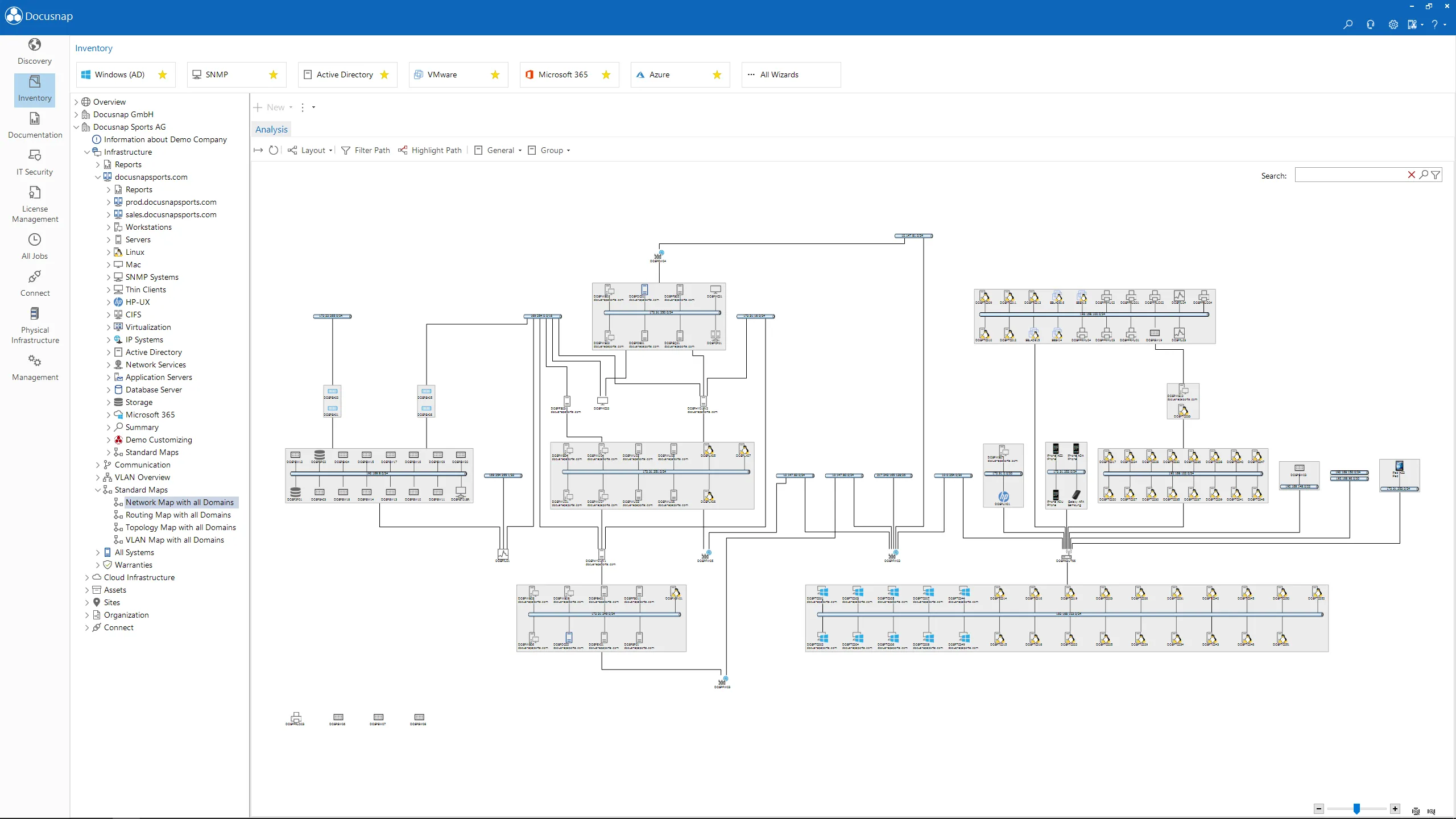Click the fit-to-width zoom icon
Image resolution: width=1456 pixels, height=819 pixels.
coord(1432,811)
